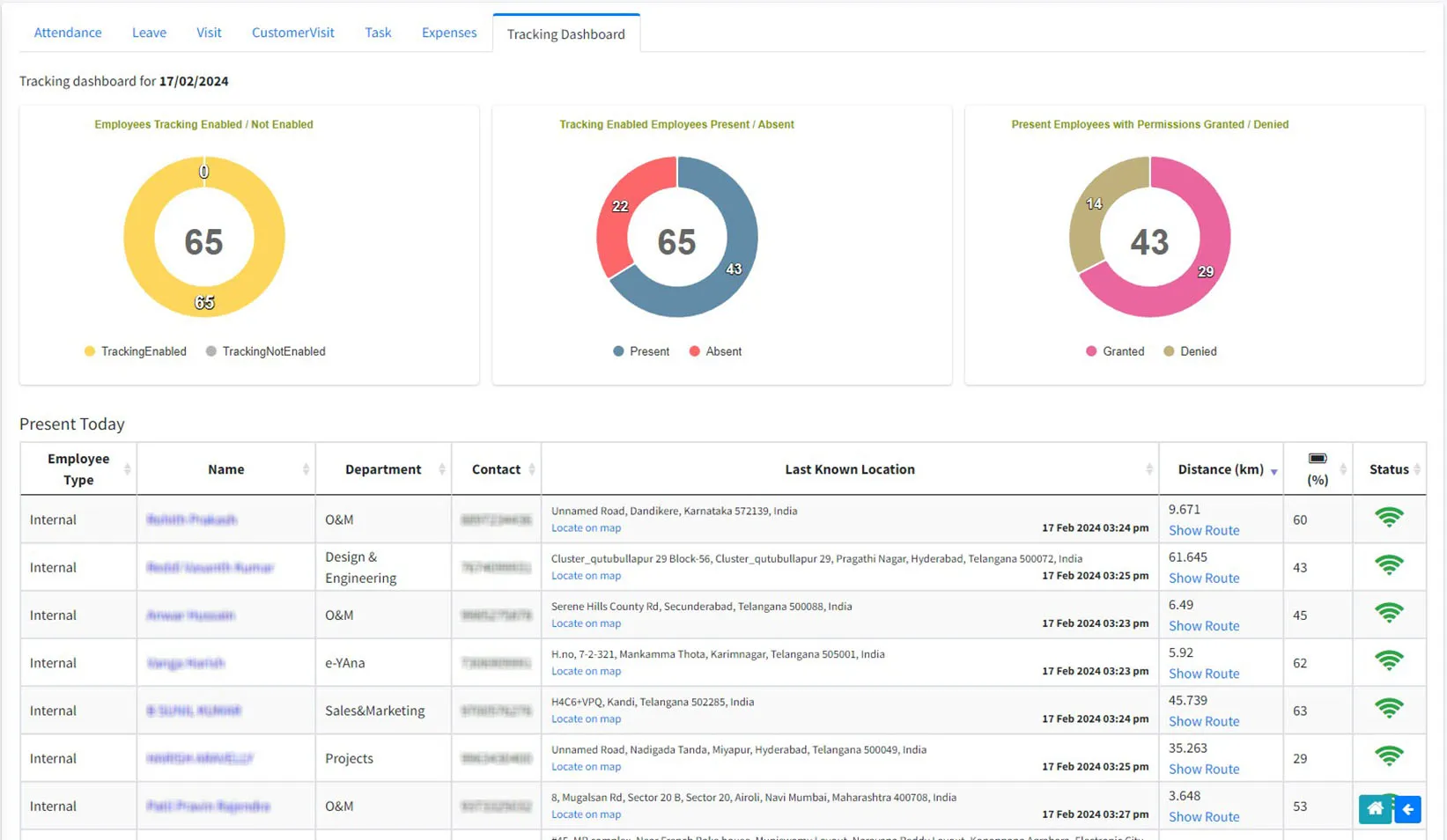The width and height of the screenshot is (1447, 840).
Task: Toggle the TrackingEnabled legend item
Action: 134,350
